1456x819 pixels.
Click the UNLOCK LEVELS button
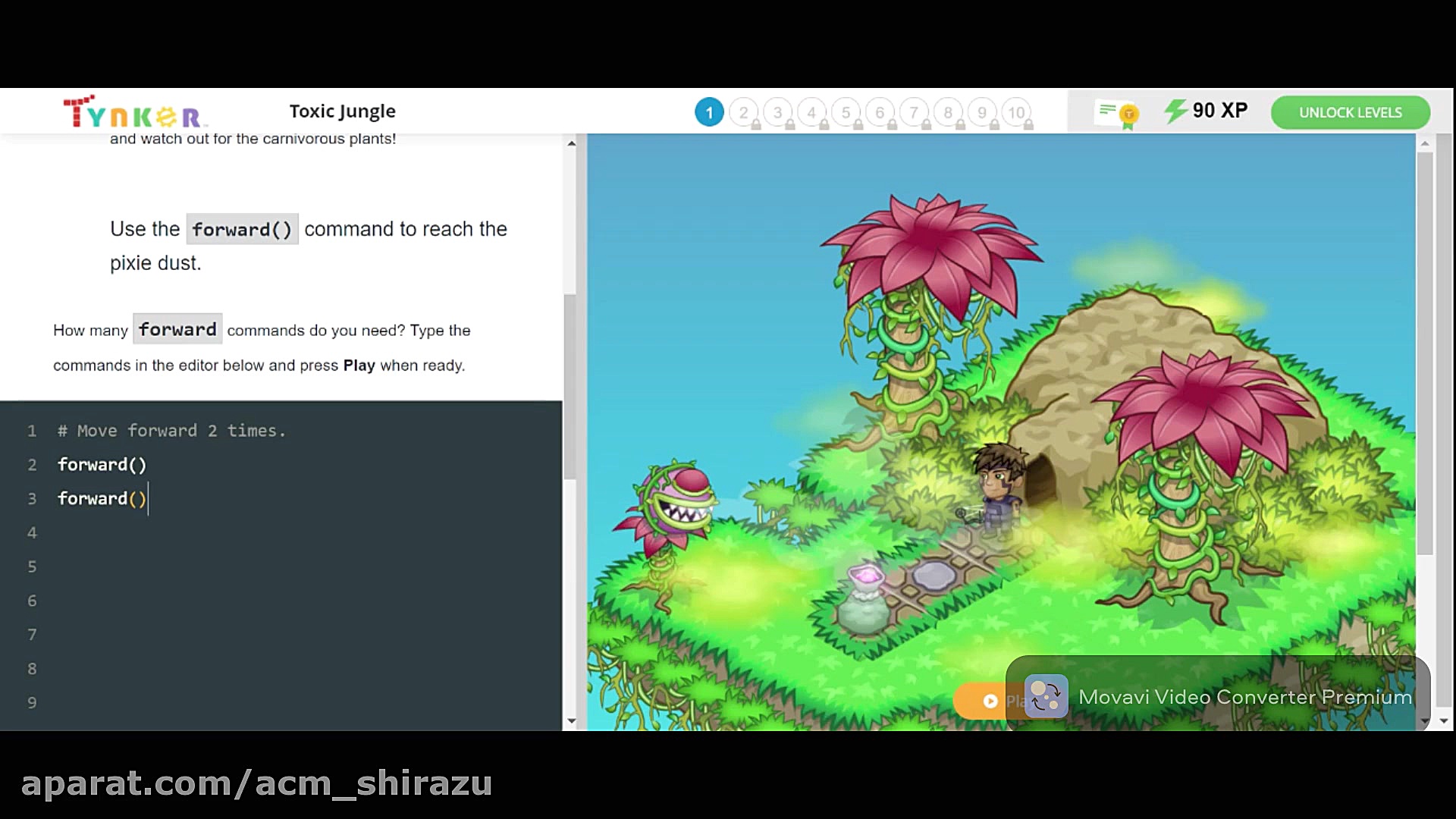coord(1350,112)
